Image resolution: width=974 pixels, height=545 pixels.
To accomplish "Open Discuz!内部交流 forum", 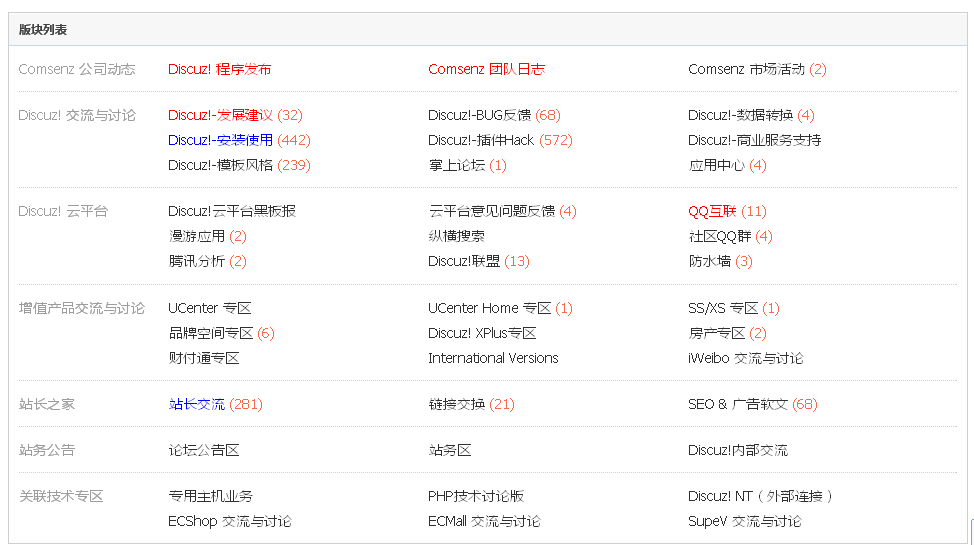I will point(738,450).
